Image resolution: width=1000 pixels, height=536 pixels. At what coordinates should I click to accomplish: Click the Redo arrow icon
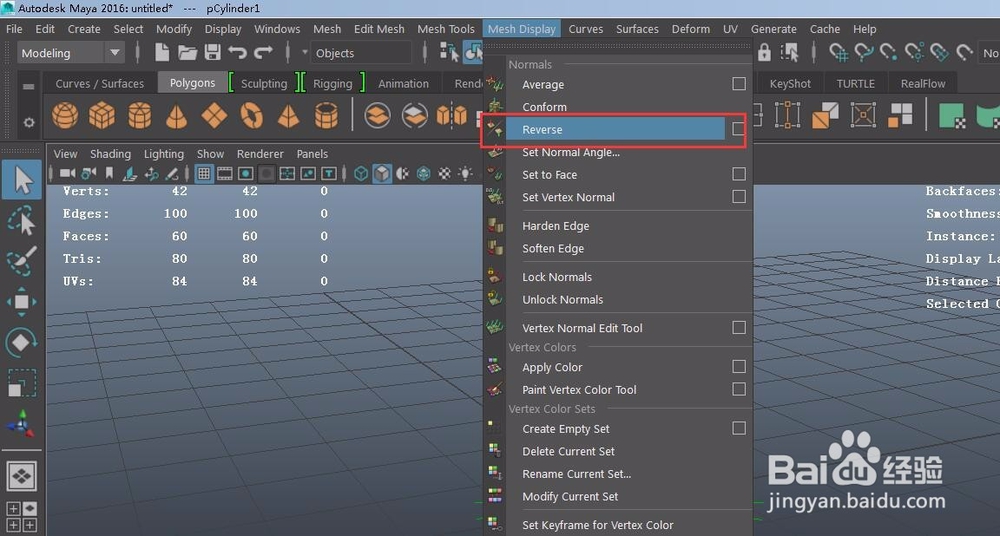coord(263,52)
